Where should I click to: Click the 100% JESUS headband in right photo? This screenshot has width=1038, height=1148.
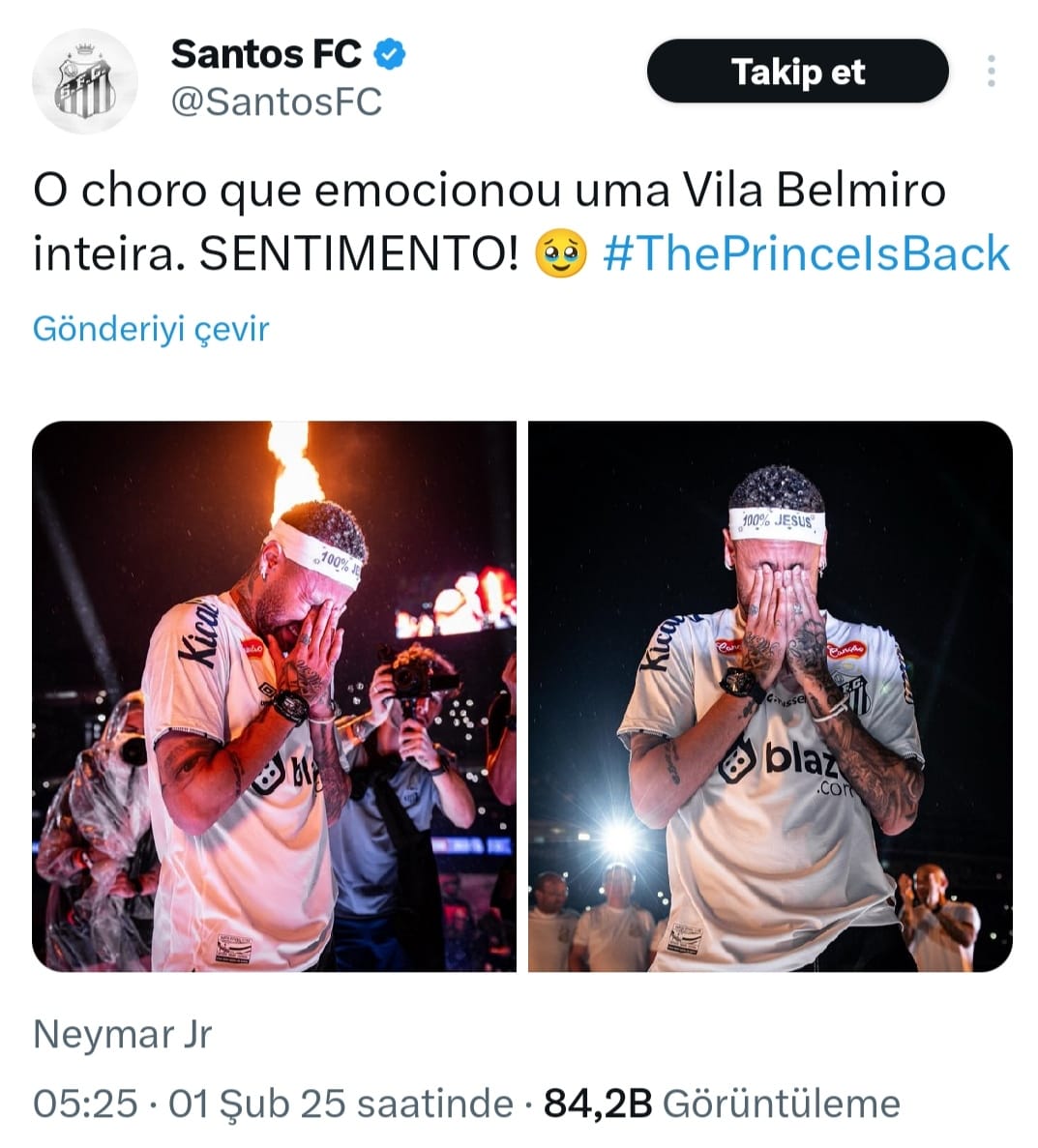coord(777,524)
